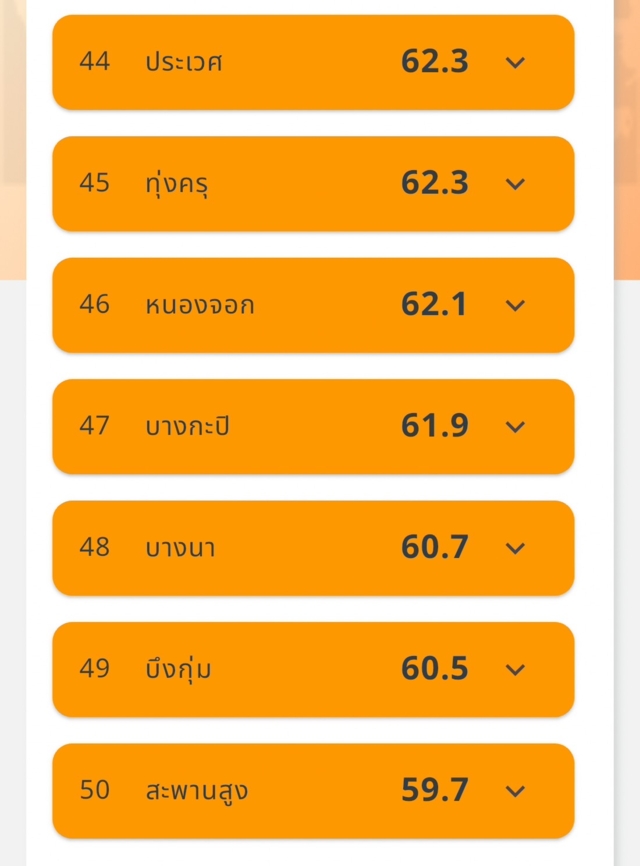Expand the บางนา row chevron
The width and height of the screenshot is (640, 866).
point(515,548)
